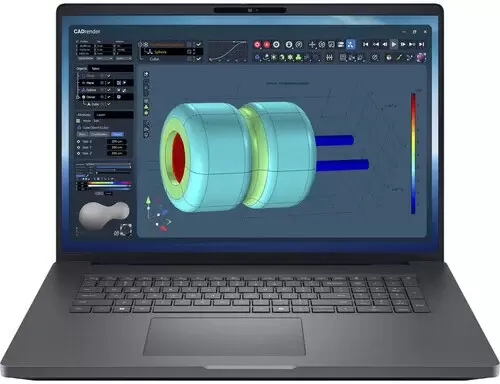Click the red record button in toolbar
The width and height of the screenshot is (500, 384).
point(257,45)
